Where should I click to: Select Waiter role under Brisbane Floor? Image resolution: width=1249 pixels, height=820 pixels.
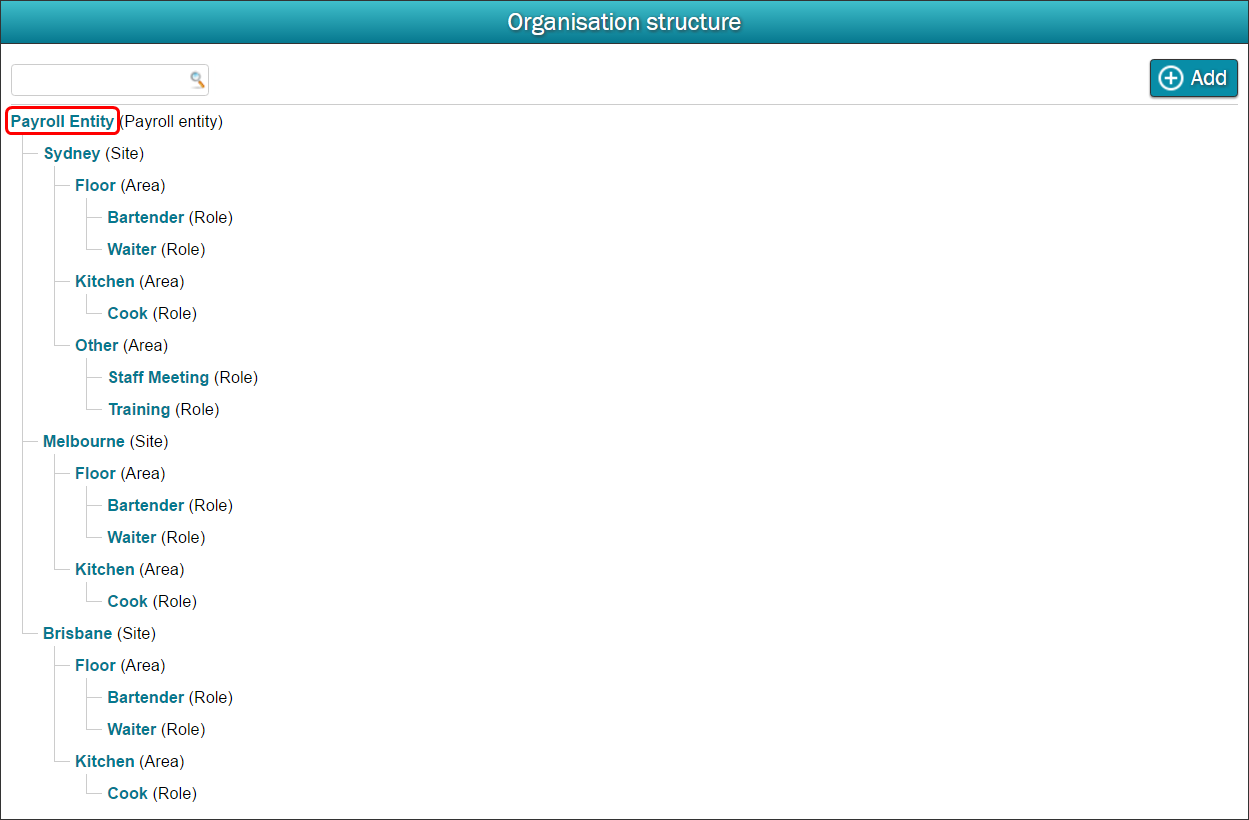click(x=132, y=729)
